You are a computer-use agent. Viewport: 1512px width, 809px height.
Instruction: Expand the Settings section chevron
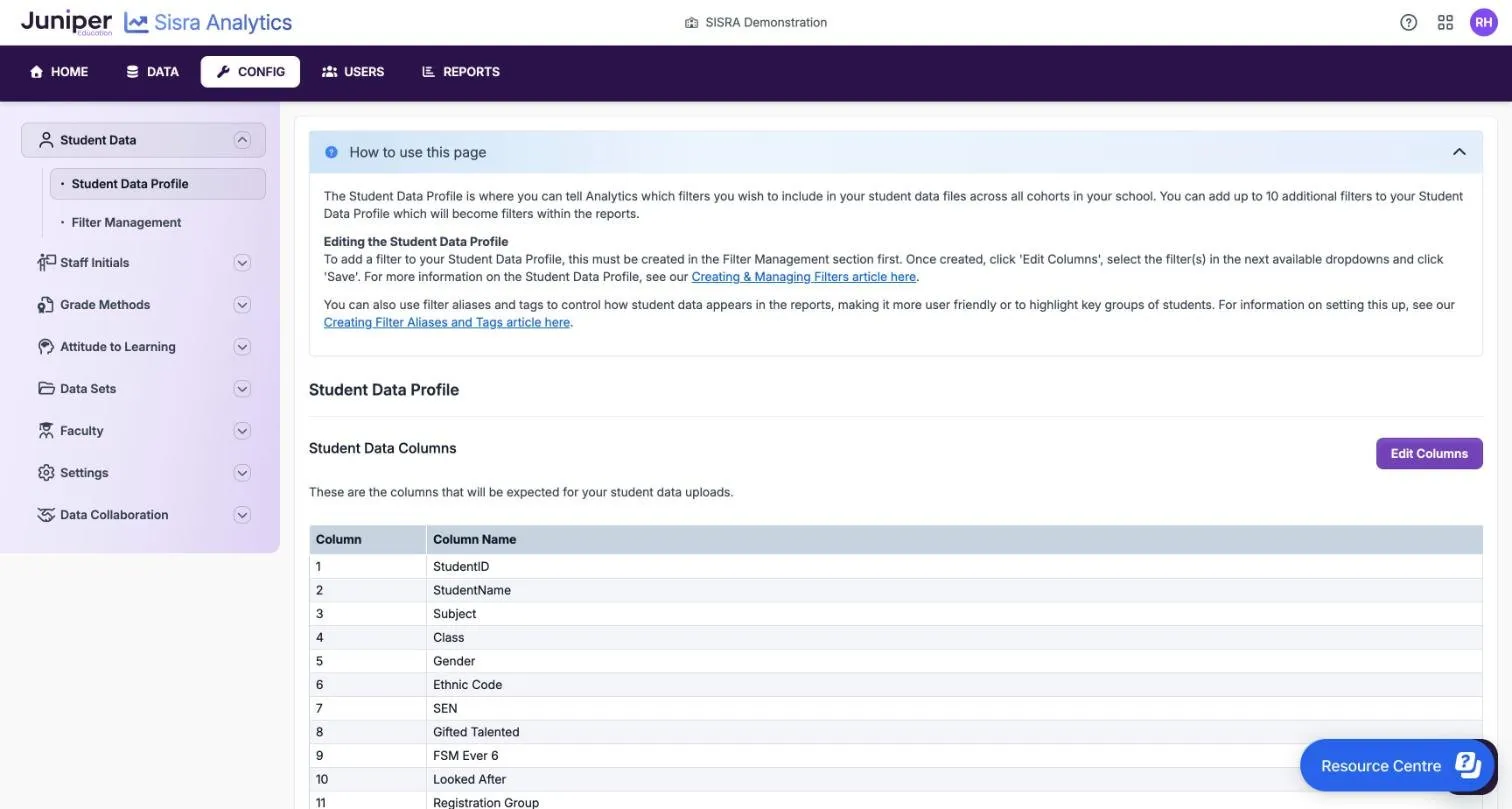(242, 472)
